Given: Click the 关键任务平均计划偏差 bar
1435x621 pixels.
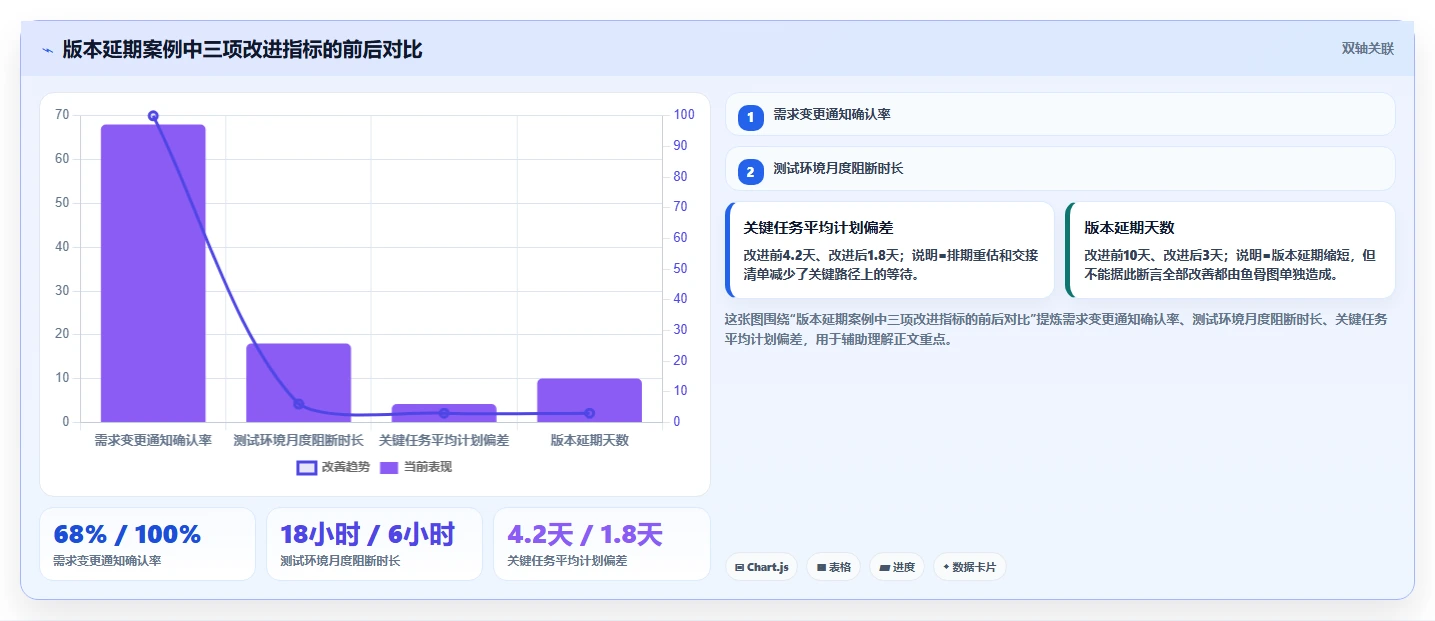Looking at the screenshot, I should (x=444, y=413).
